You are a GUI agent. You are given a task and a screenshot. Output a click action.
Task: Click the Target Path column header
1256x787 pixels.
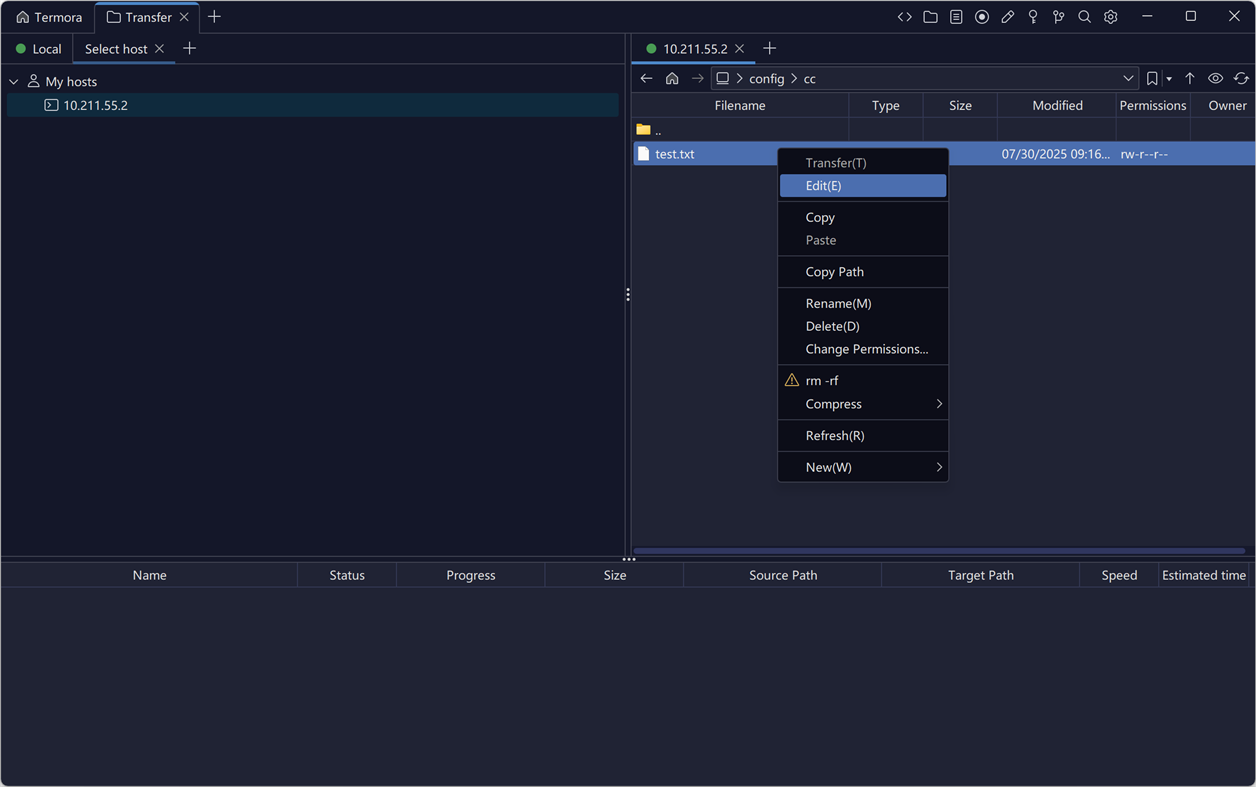point(981,575)
